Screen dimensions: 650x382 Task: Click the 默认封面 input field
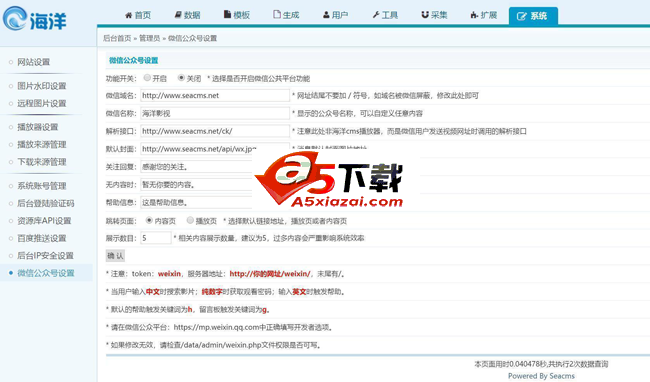[215, 149]
